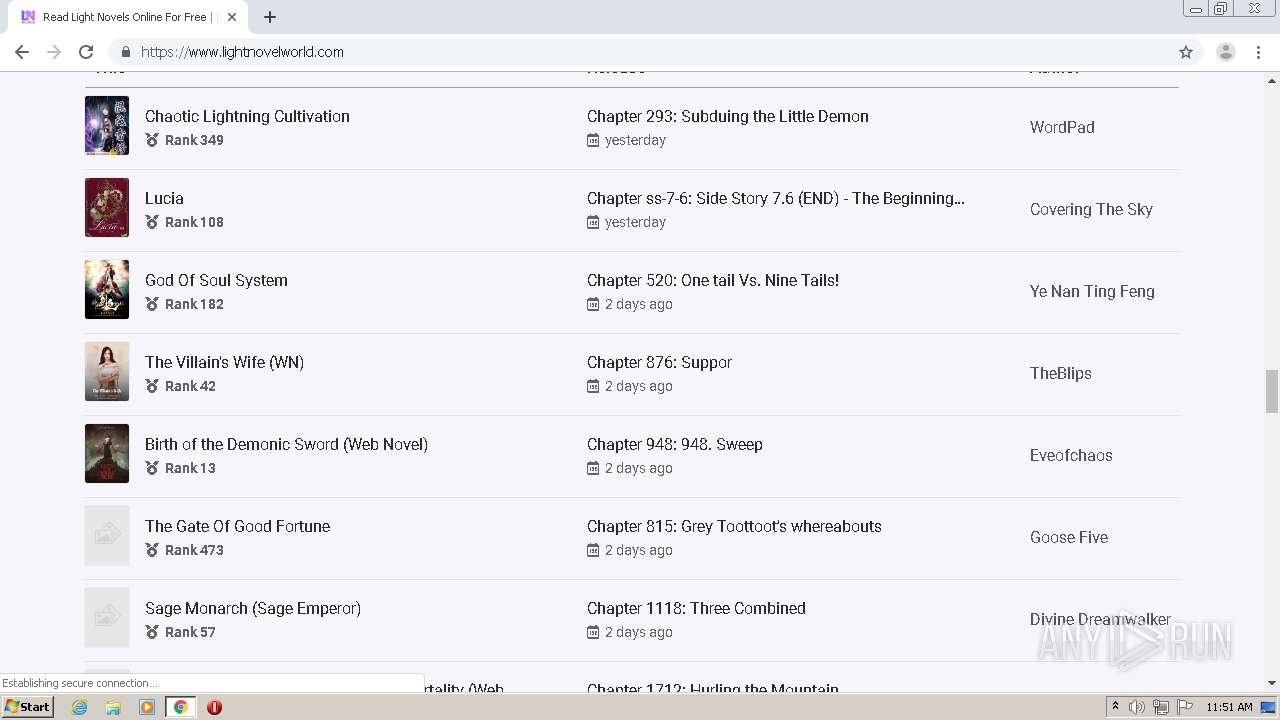Screen dimensions: 1280x720
Task: Read Chapter 948: 948. Sweep
Action: click(675, 444)
